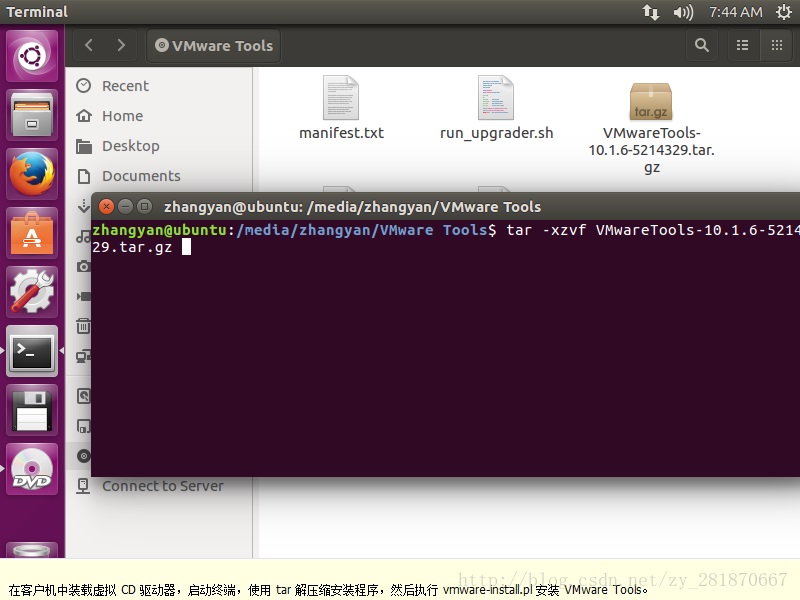Screen dimensions: 800x600
Task: Maximize the terminal window
Action: point(145,207)
